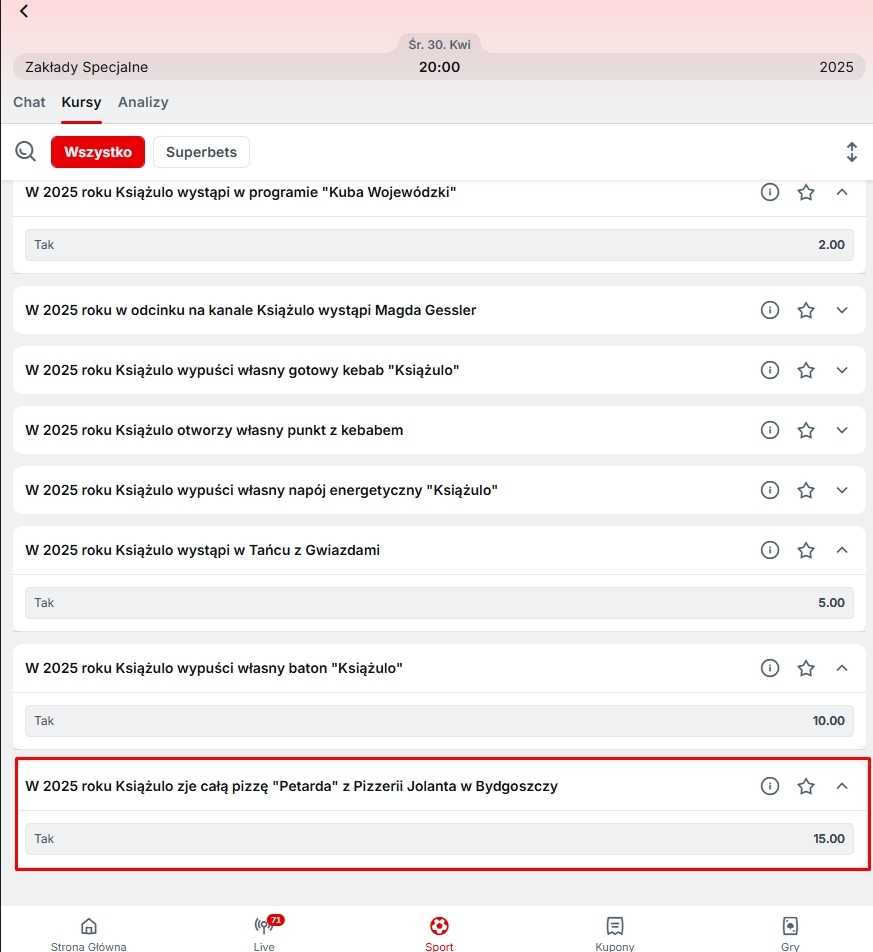
Task: Show info for Taniec z Gwiazdami bet
Action: 769,550
